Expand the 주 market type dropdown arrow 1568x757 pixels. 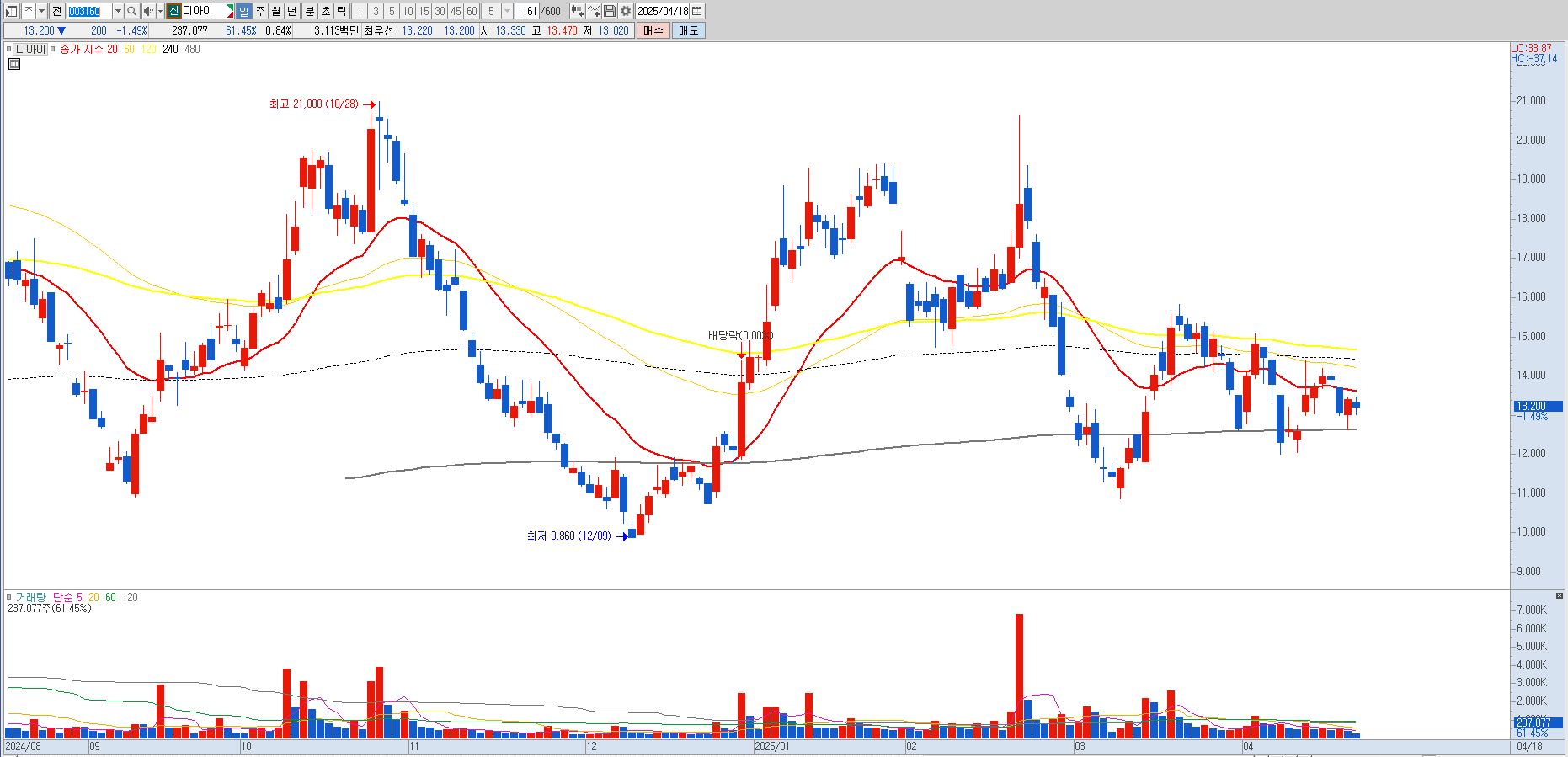point(41,11)
